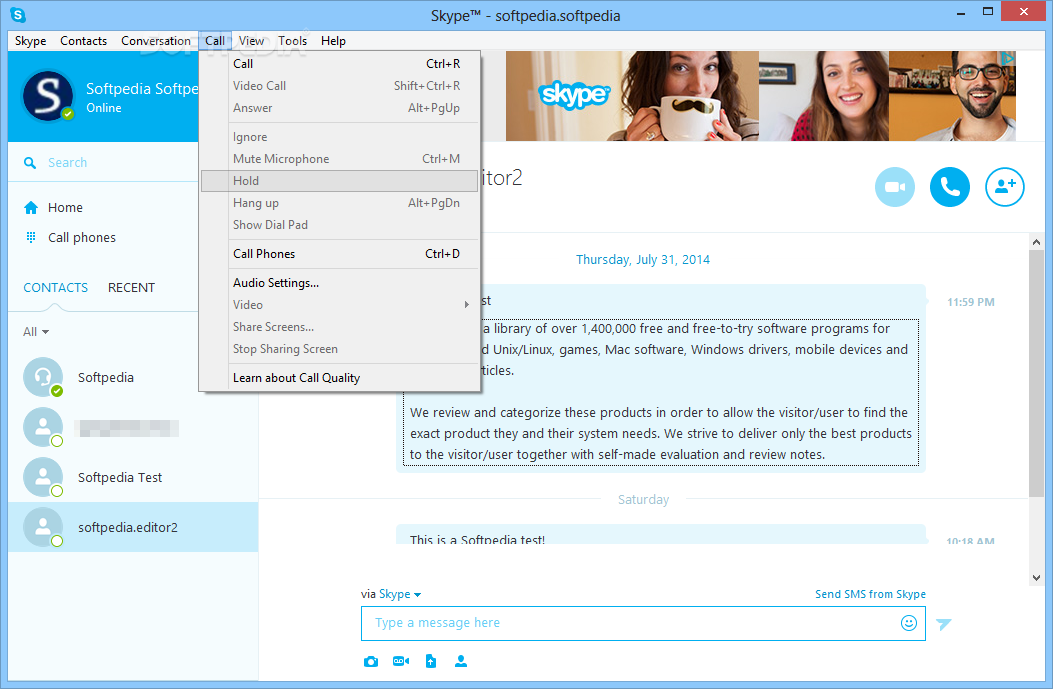Click the Softpedia profile avatar picture
The height and width of the screenshot is (689, 1053).
click(48, 96)
